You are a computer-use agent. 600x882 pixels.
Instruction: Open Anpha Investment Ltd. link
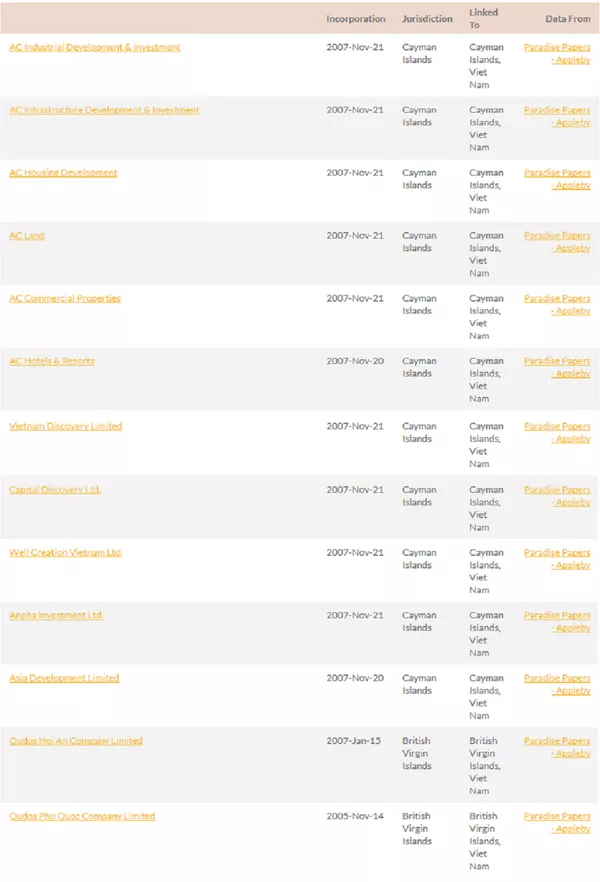[56, 615]
